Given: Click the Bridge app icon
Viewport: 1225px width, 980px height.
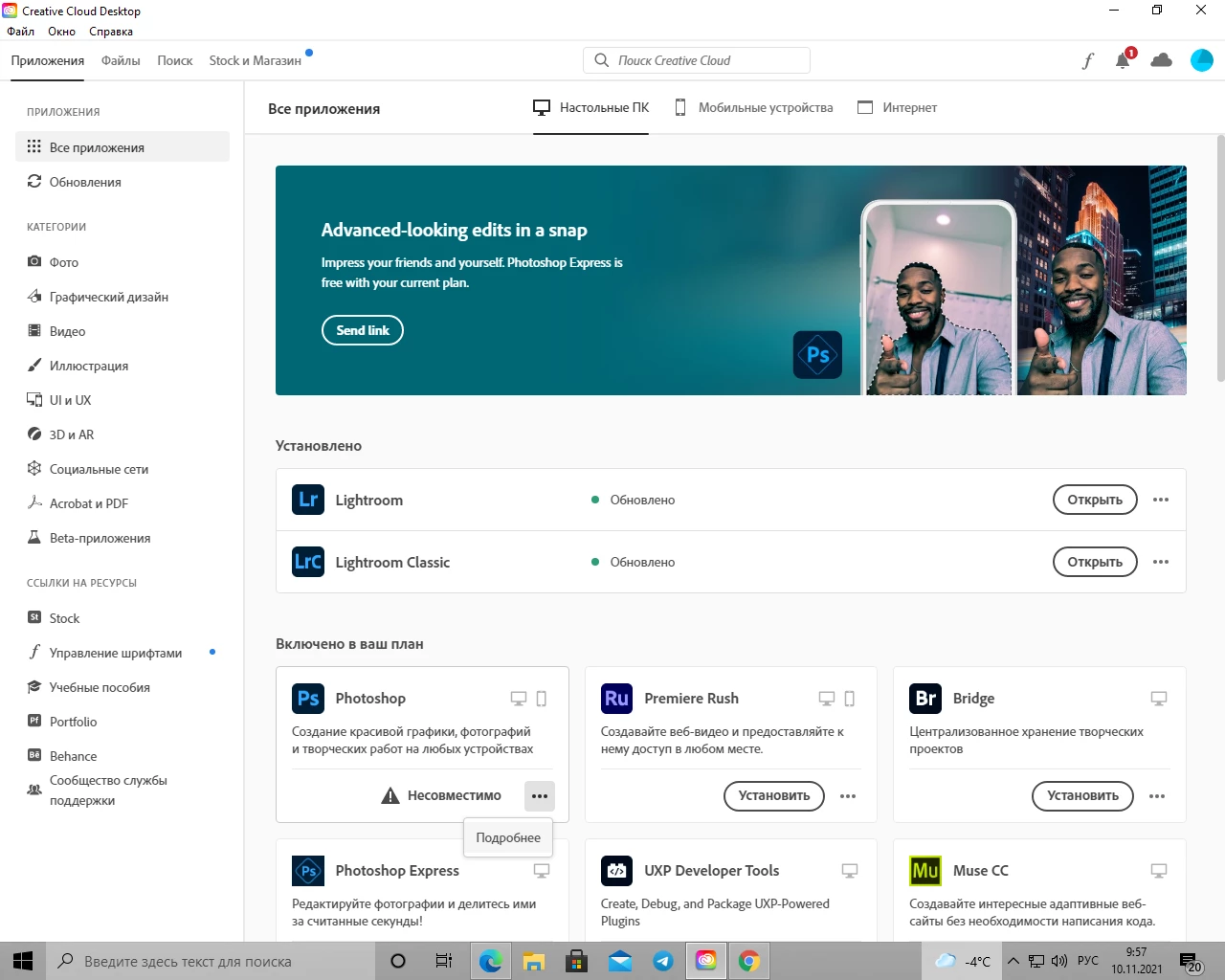Looking at the screenshot, I should coord(925,698).
